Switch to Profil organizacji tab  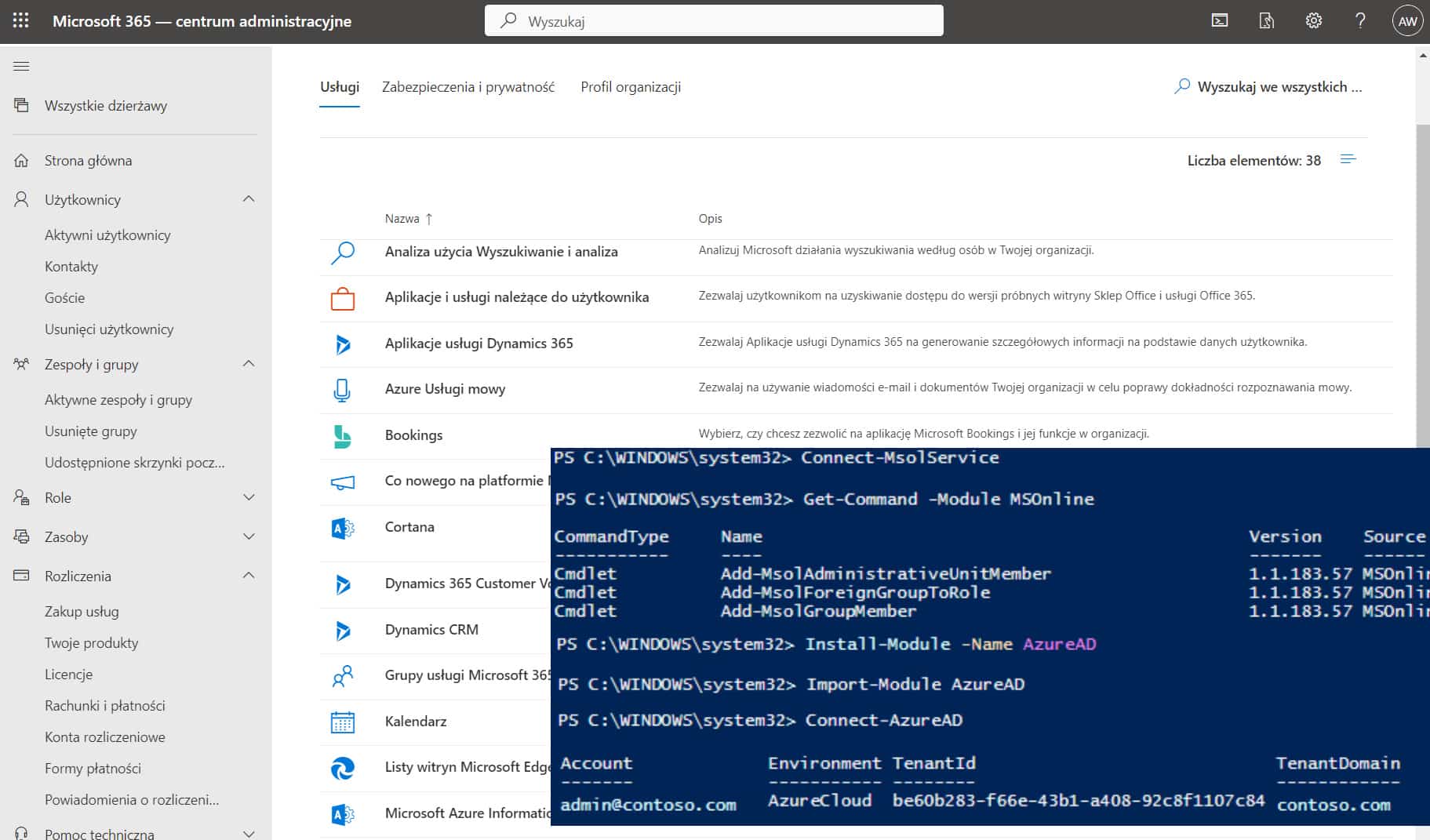(631, 87)
